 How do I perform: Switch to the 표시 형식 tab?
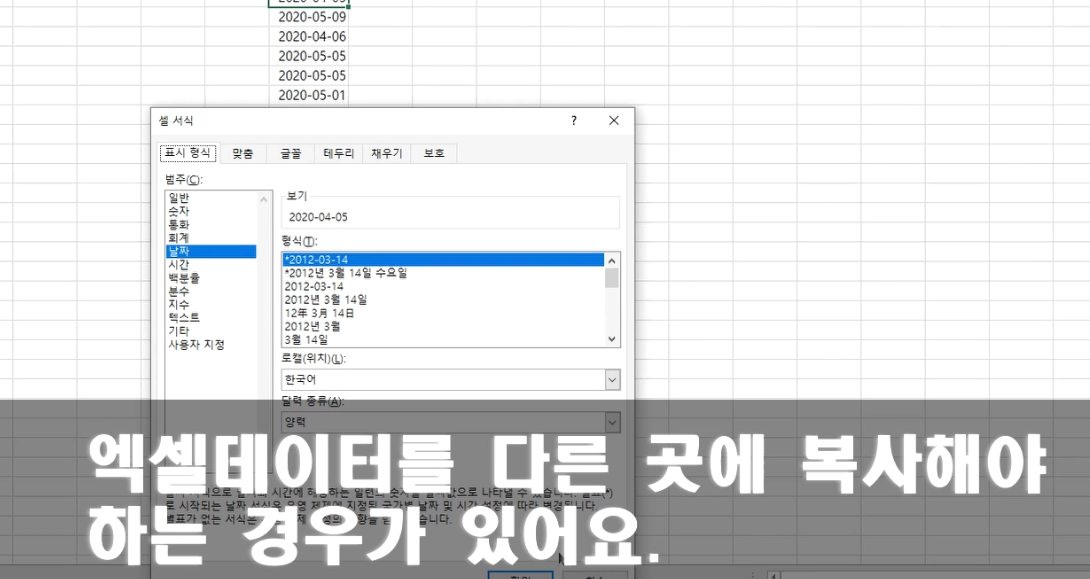click(x=188, y=153)
